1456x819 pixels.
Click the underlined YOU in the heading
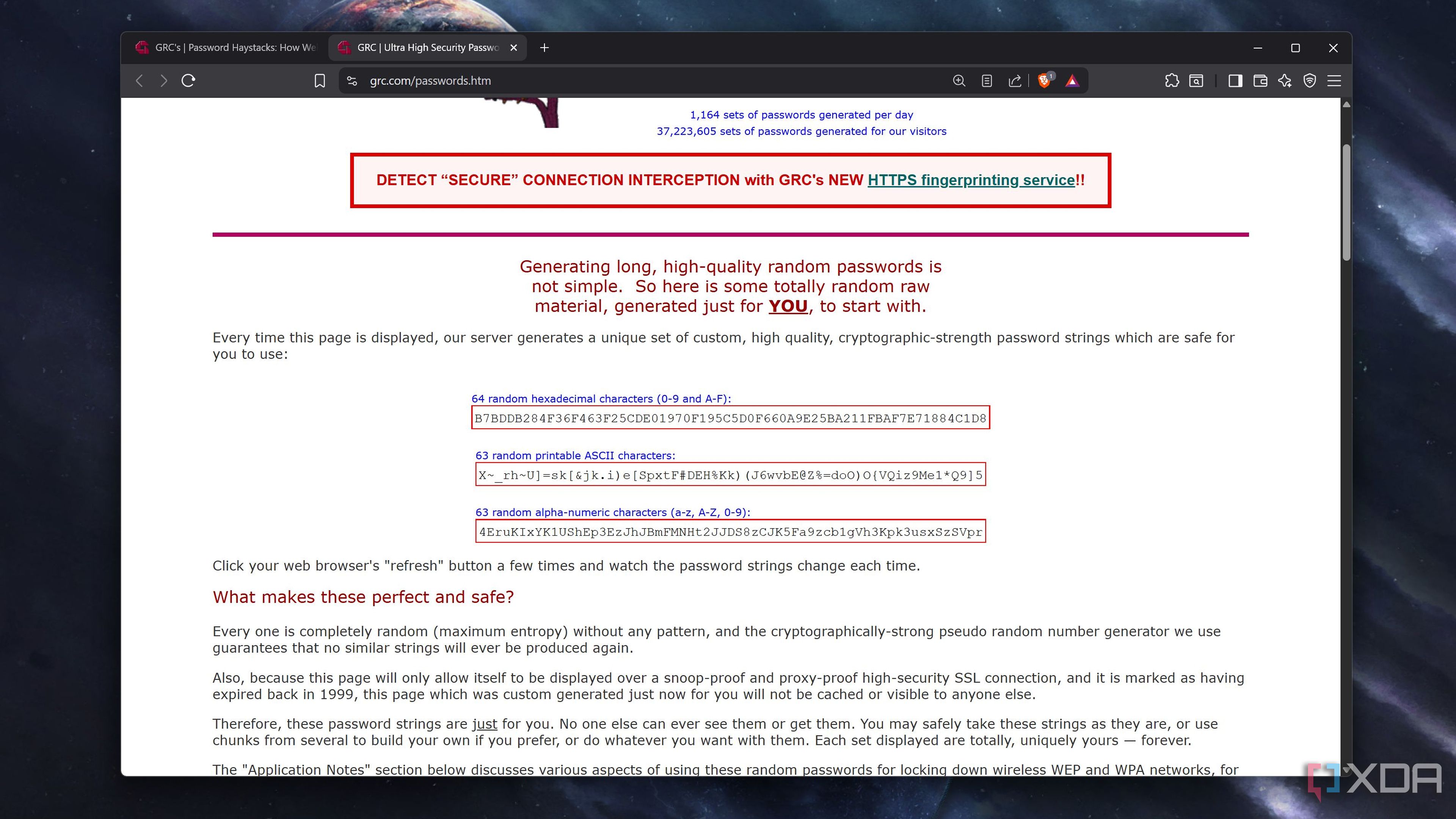click(x=788, y=306)
